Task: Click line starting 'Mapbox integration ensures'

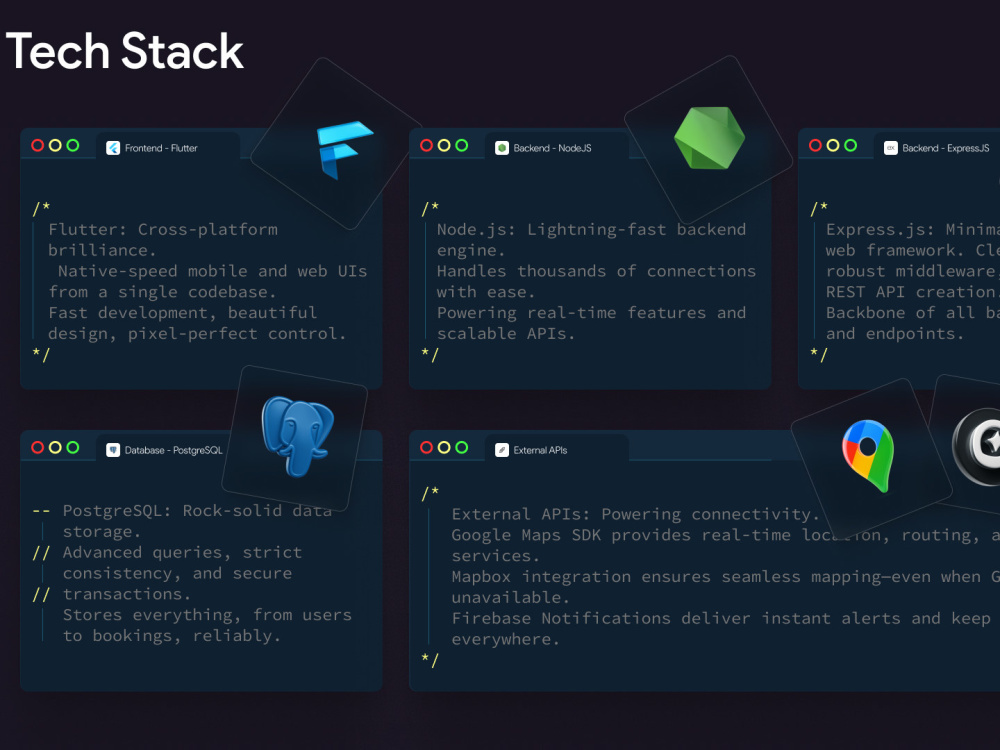Action: (725, 577)
